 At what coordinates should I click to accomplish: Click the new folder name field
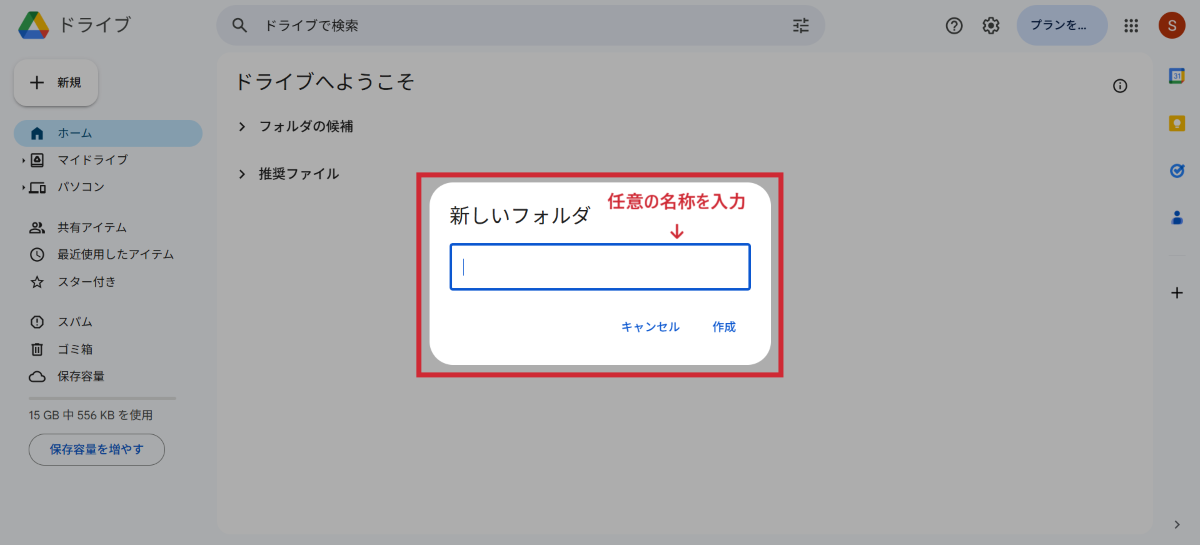[x=600, y=267]
